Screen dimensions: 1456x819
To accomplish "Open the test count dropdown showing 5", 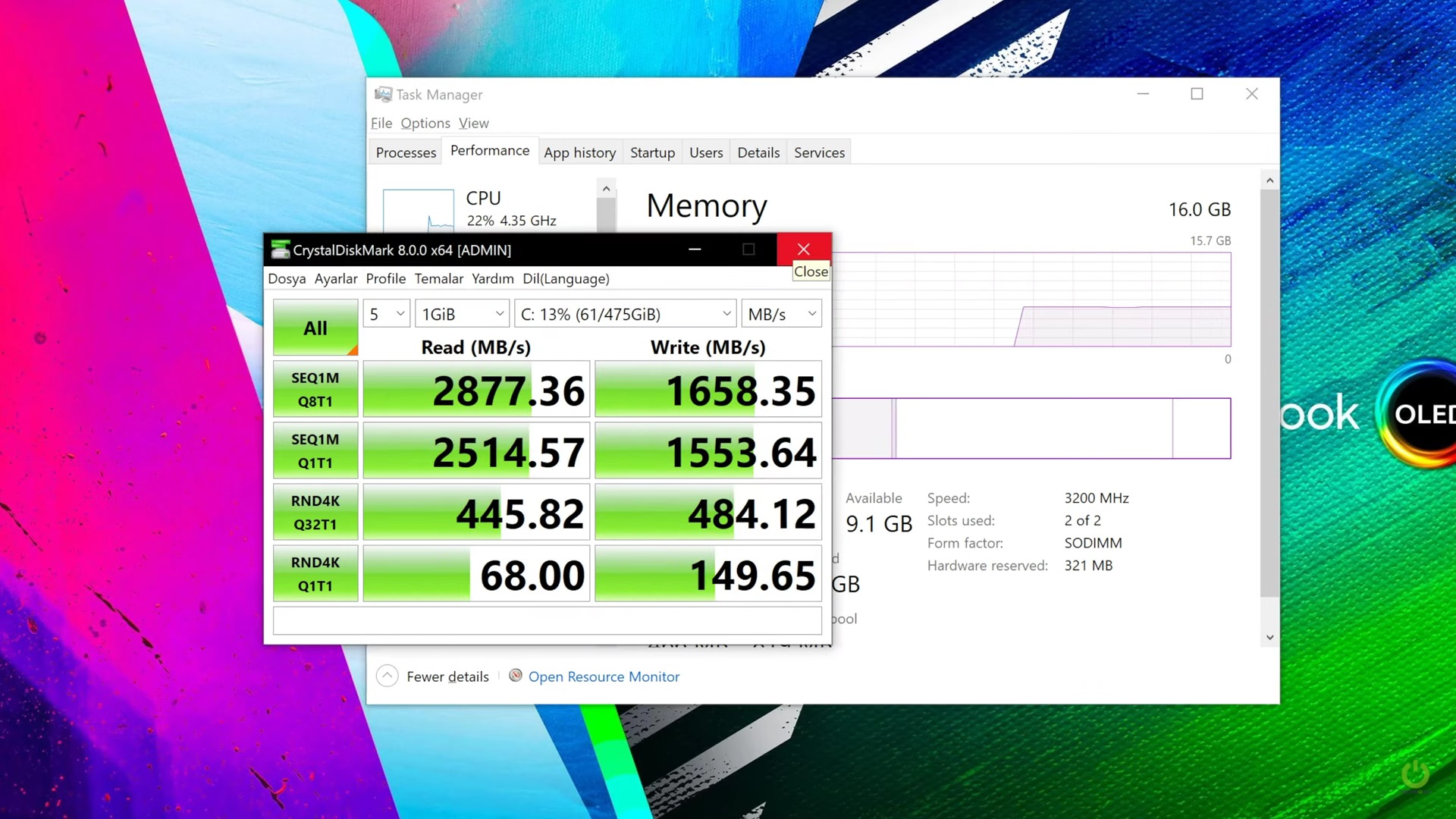I will click(387, 314).
